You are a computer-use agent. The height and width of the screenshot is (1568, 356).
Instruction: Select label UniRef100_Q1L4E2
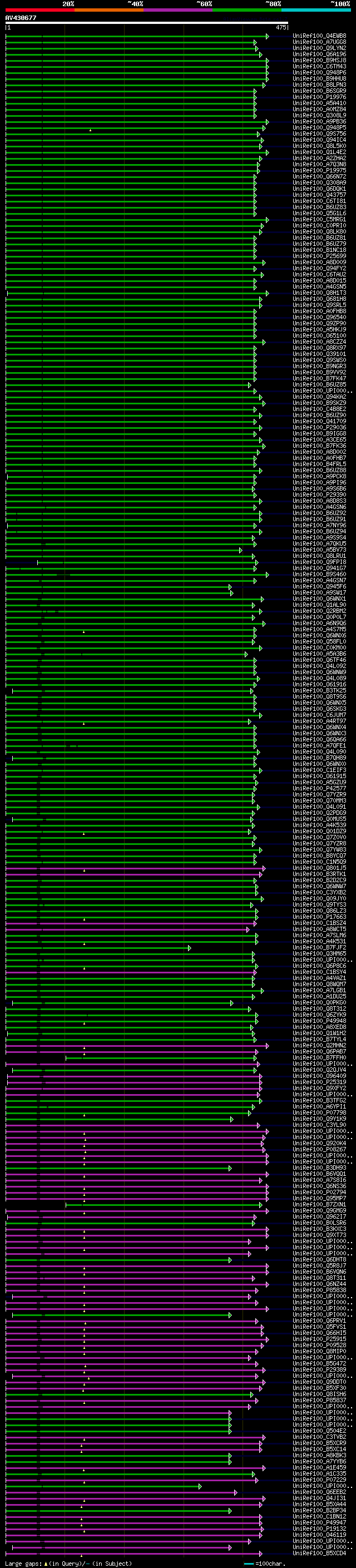(x=319, y=152)
